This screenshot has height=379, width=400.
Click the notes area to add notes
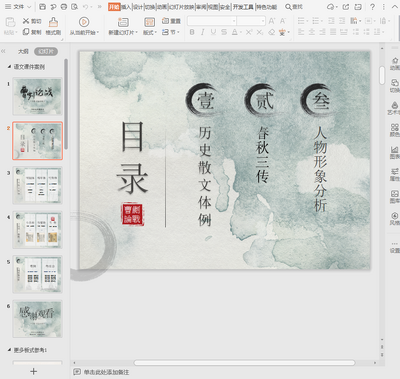click(x=106, y=372)
